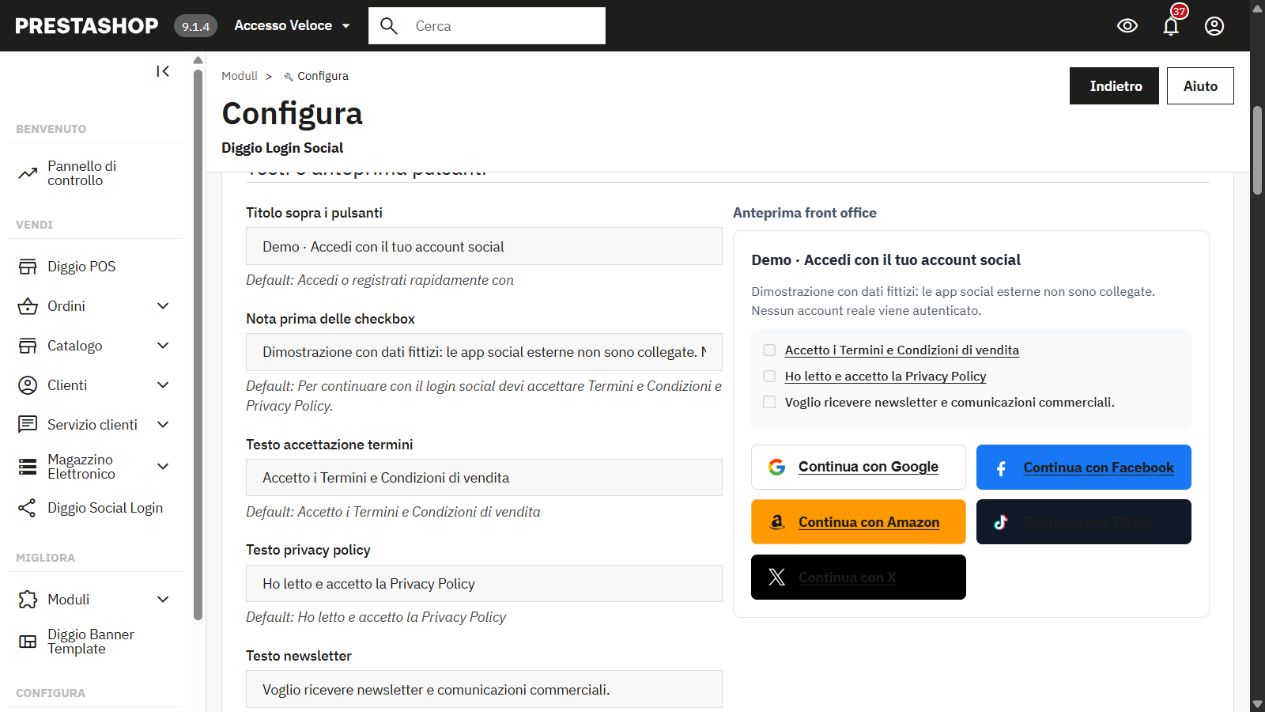Image resolution: width=1265 pixels, height=712 pixels.
Task: Click the X logo in preview
Action: click(777, 577)
